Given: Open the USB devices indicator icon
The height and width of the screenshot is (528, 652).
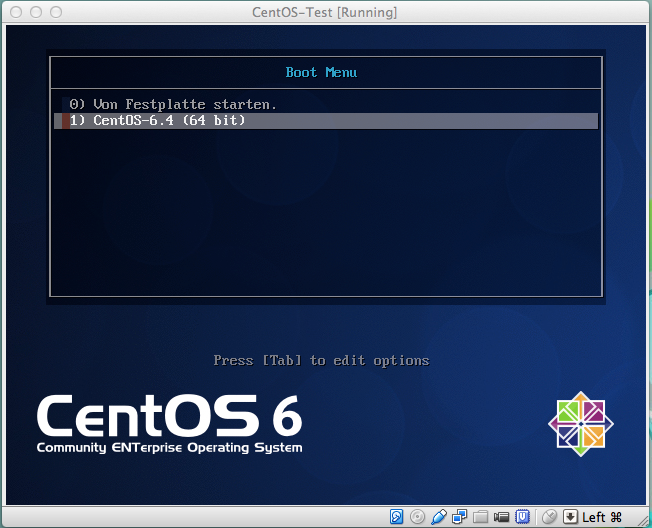Looking at the screenshot, I should (439, 517).
